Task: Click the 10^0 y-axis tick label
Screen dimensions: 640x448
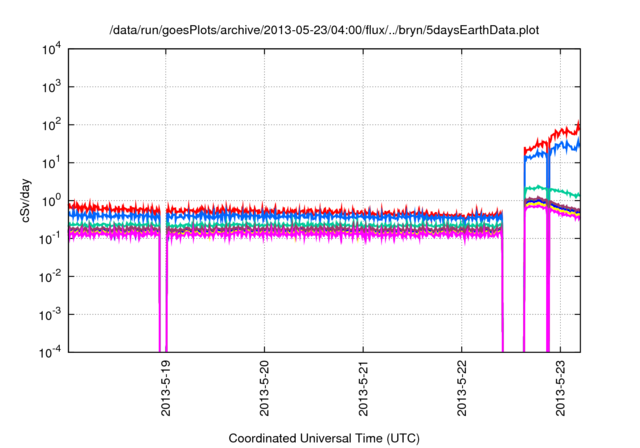Action: click(51, 200)
